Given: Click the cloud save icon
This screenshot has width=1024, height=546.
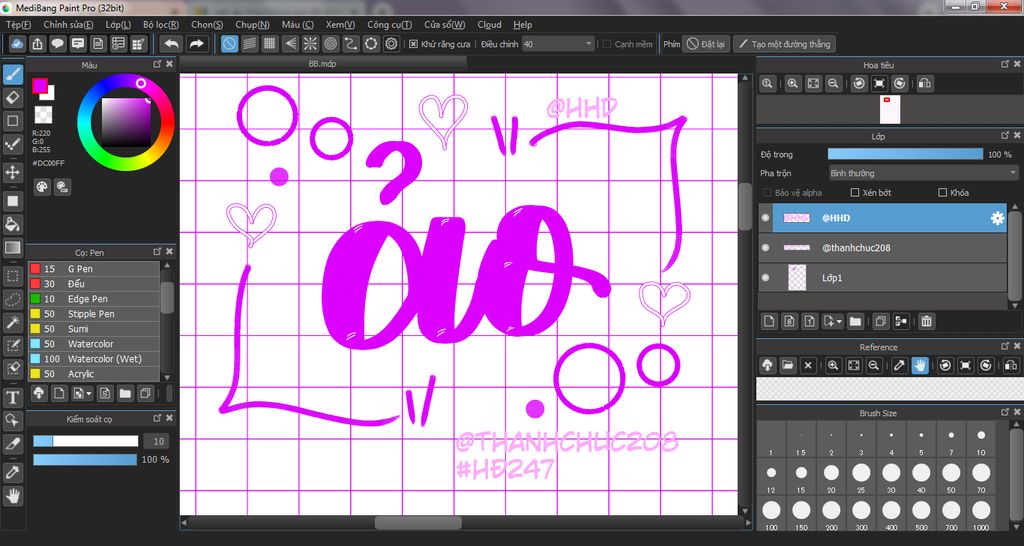Looking at the screenshot, I should pos(18,44).
